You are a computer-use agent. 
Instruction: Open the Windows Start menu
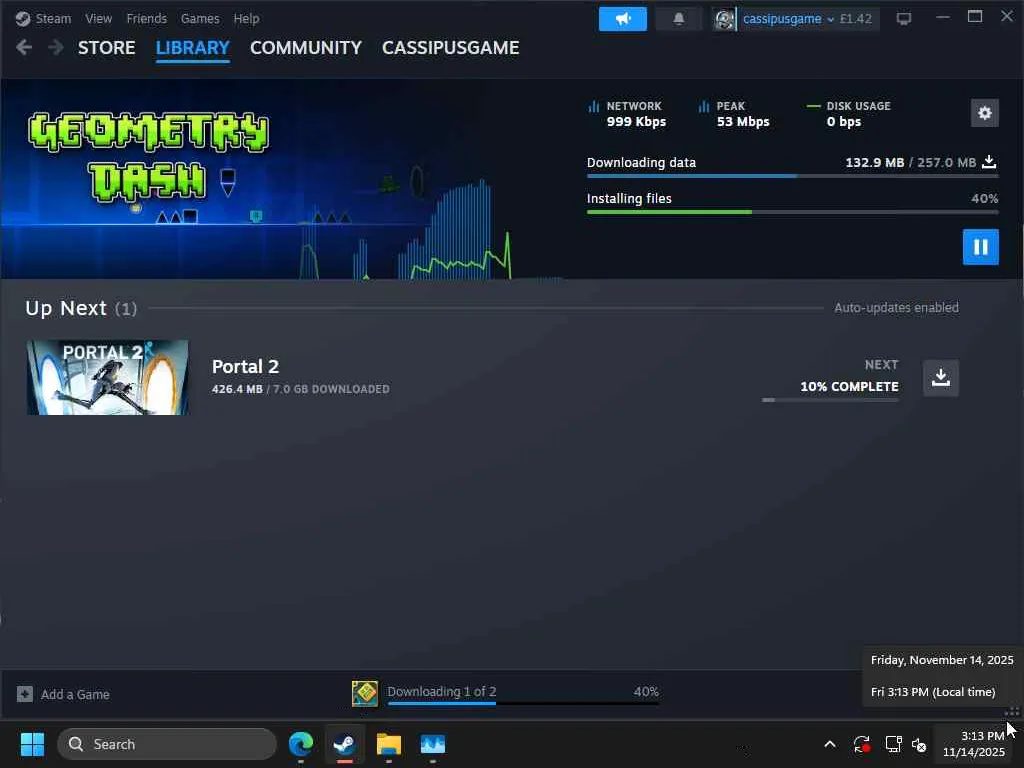pos(32,744)
